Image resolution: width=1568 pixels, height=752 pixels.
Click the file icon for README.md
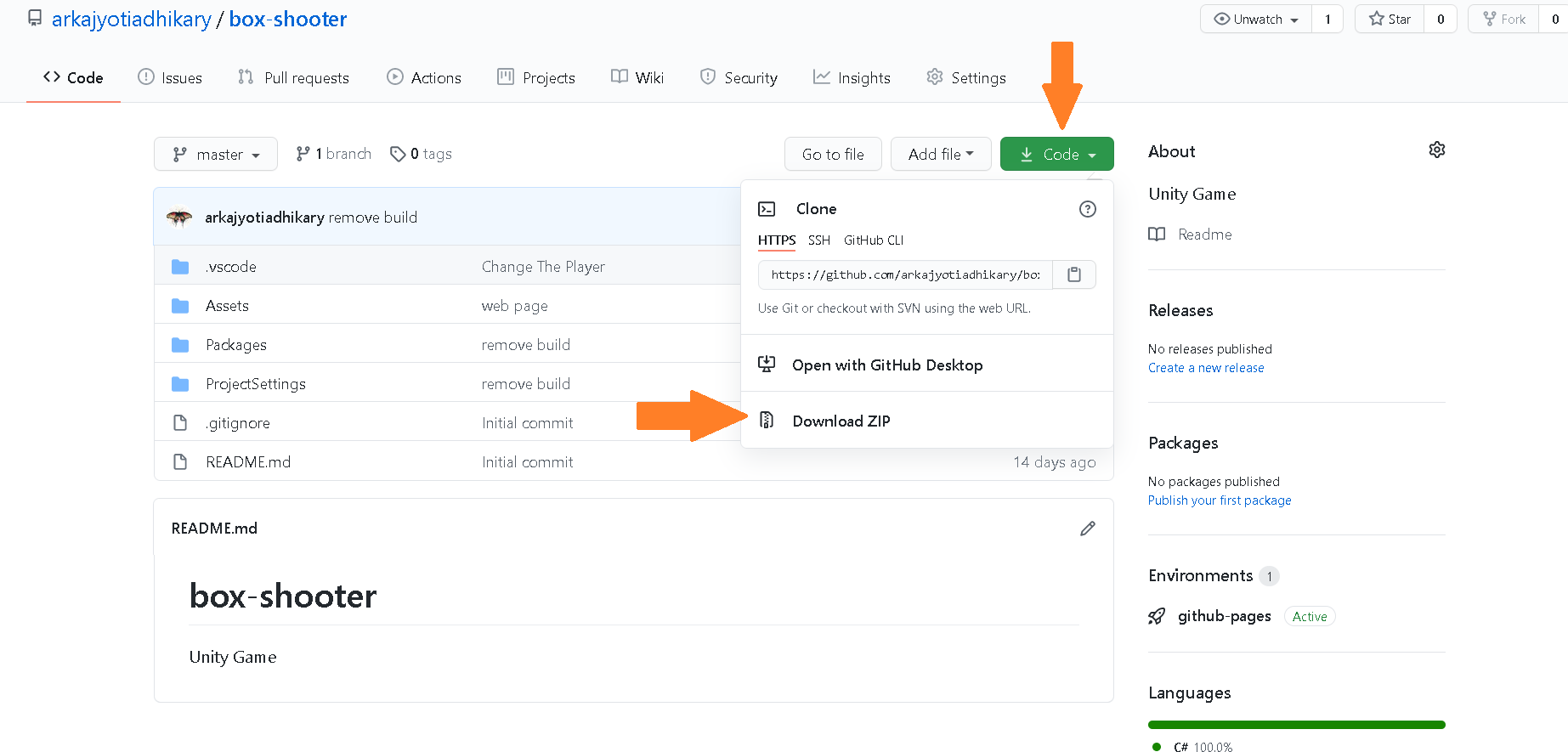click(180, 462)
